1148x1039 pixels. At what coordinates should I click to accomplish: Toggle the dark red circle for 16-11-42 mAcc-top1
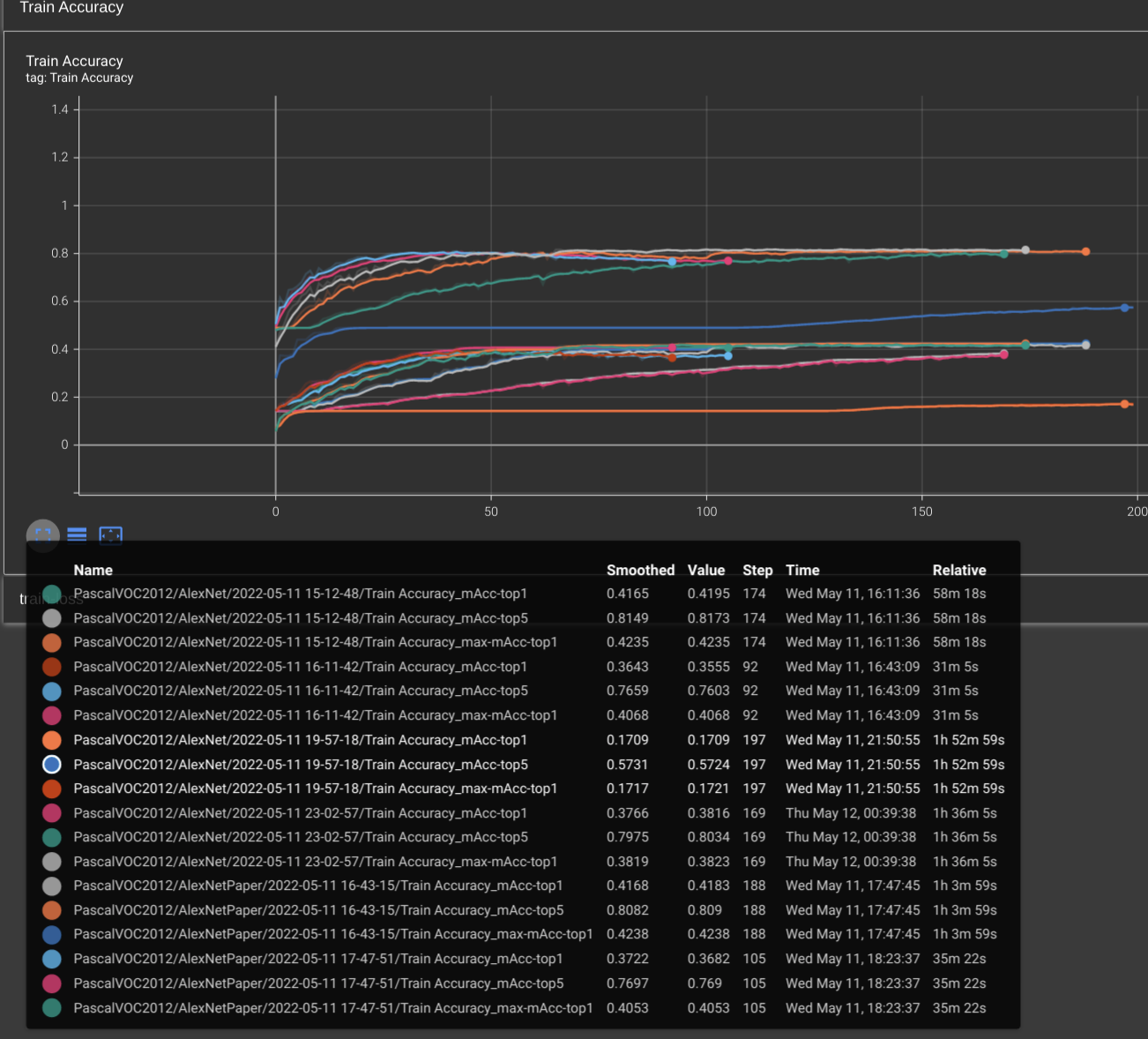(x=51, y=667)
